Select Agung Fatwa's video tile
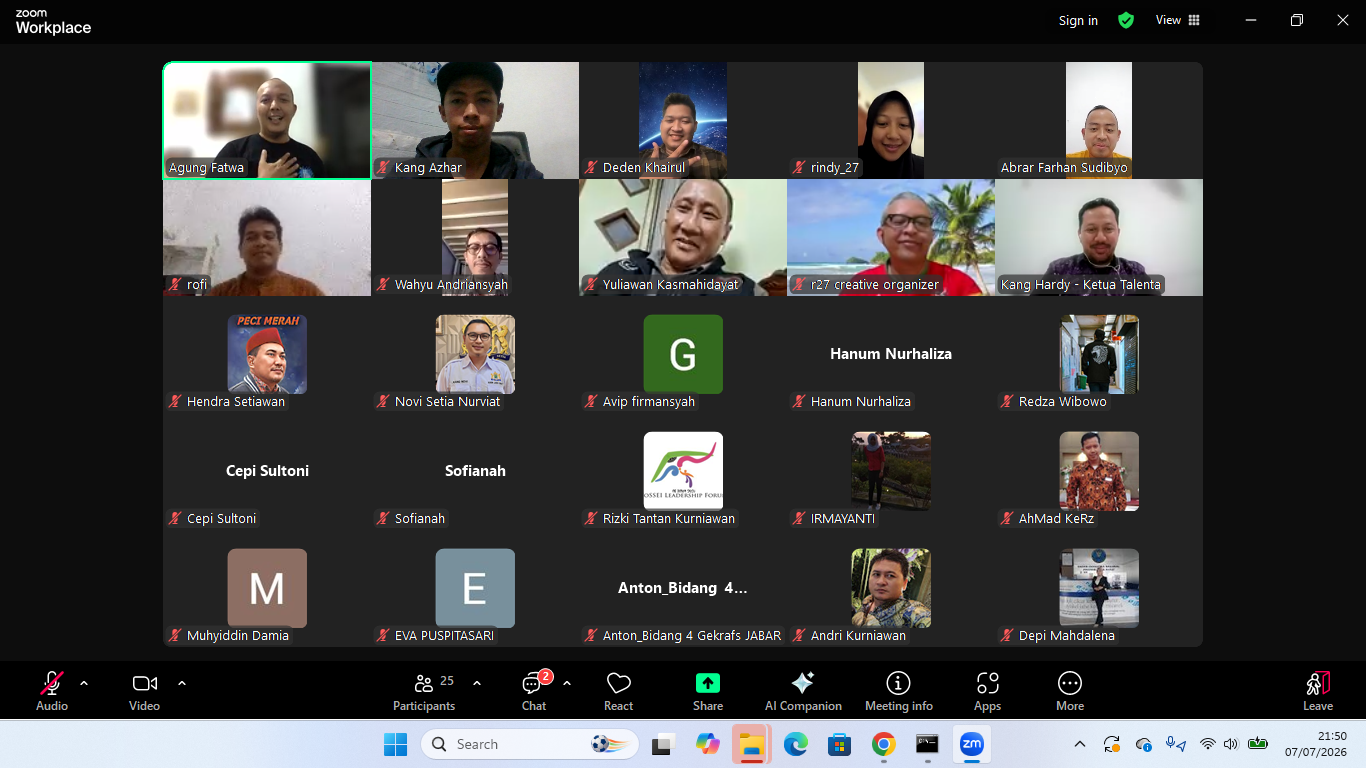Screen dimensions: 1366x768 (x=267, y=120)
